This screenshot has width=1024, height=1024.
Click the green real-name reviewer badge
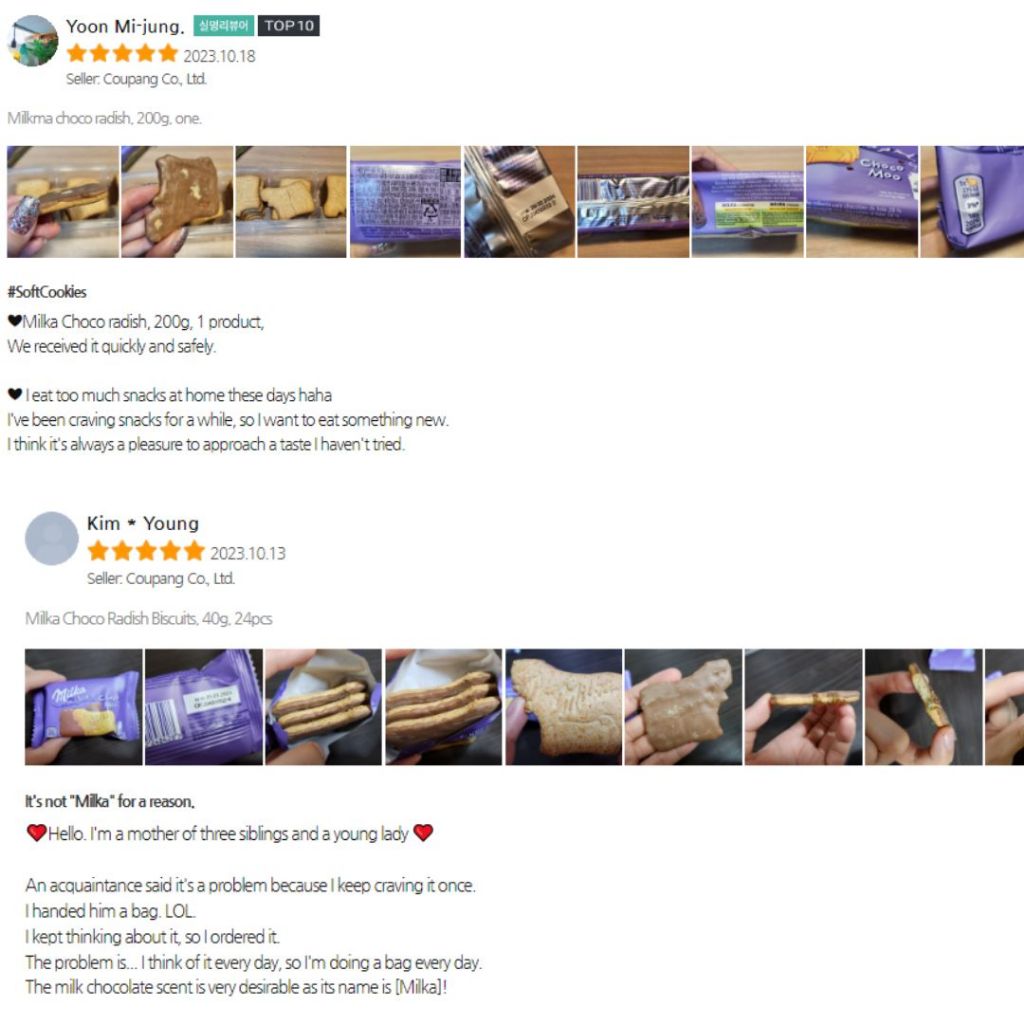tap(223, 25)
